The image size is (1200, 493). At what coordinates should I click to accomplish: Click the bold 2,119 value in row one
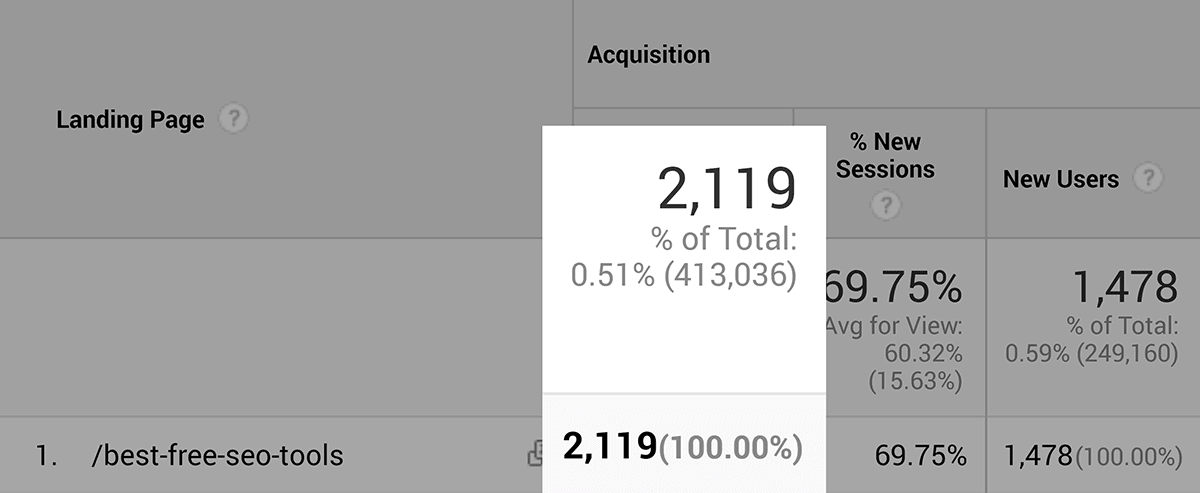click(610, 447)
